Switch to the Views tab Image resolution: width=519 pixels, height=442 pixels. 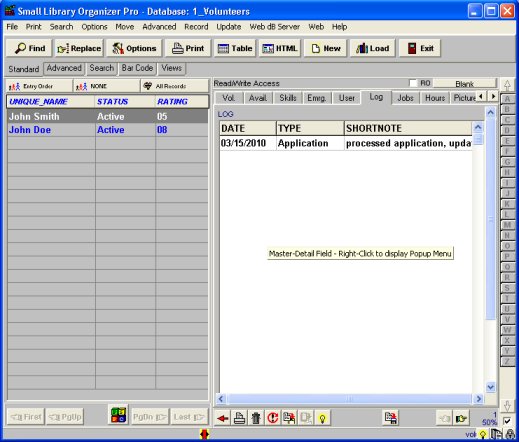pyautogui.click(x=172, y=68)
